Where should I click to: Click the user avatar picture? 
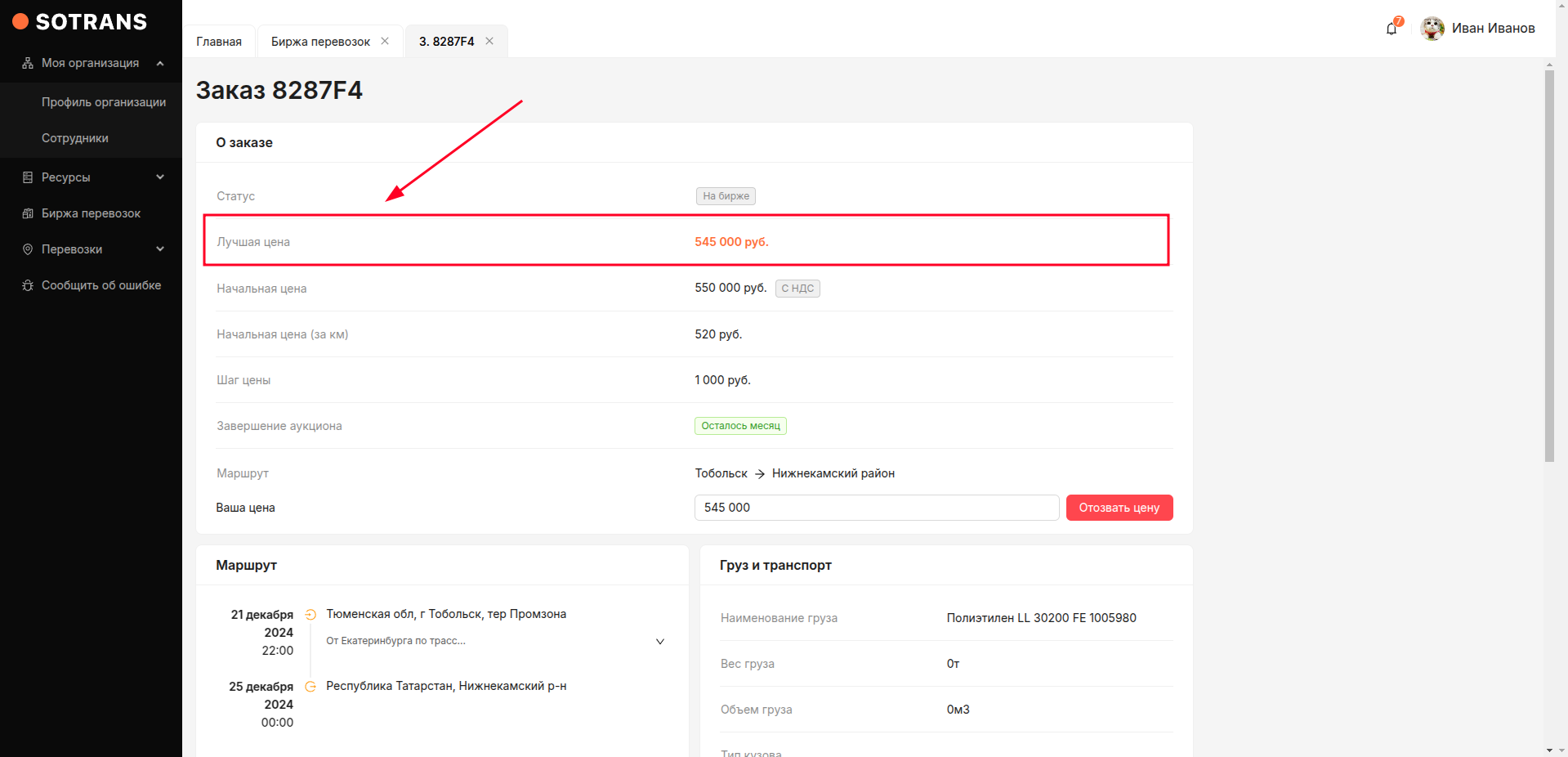click(x=1432, y=29)
